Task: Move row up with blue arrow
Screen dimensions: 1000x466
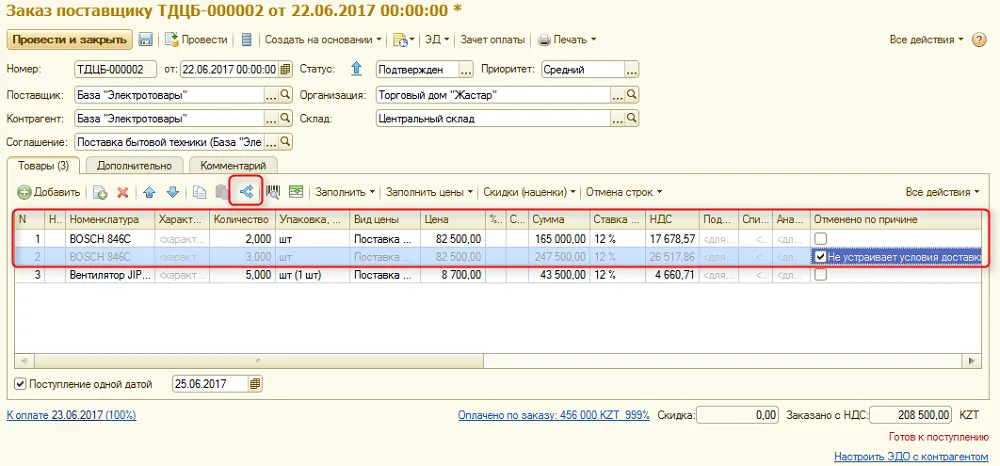Action: pos(149,192)
